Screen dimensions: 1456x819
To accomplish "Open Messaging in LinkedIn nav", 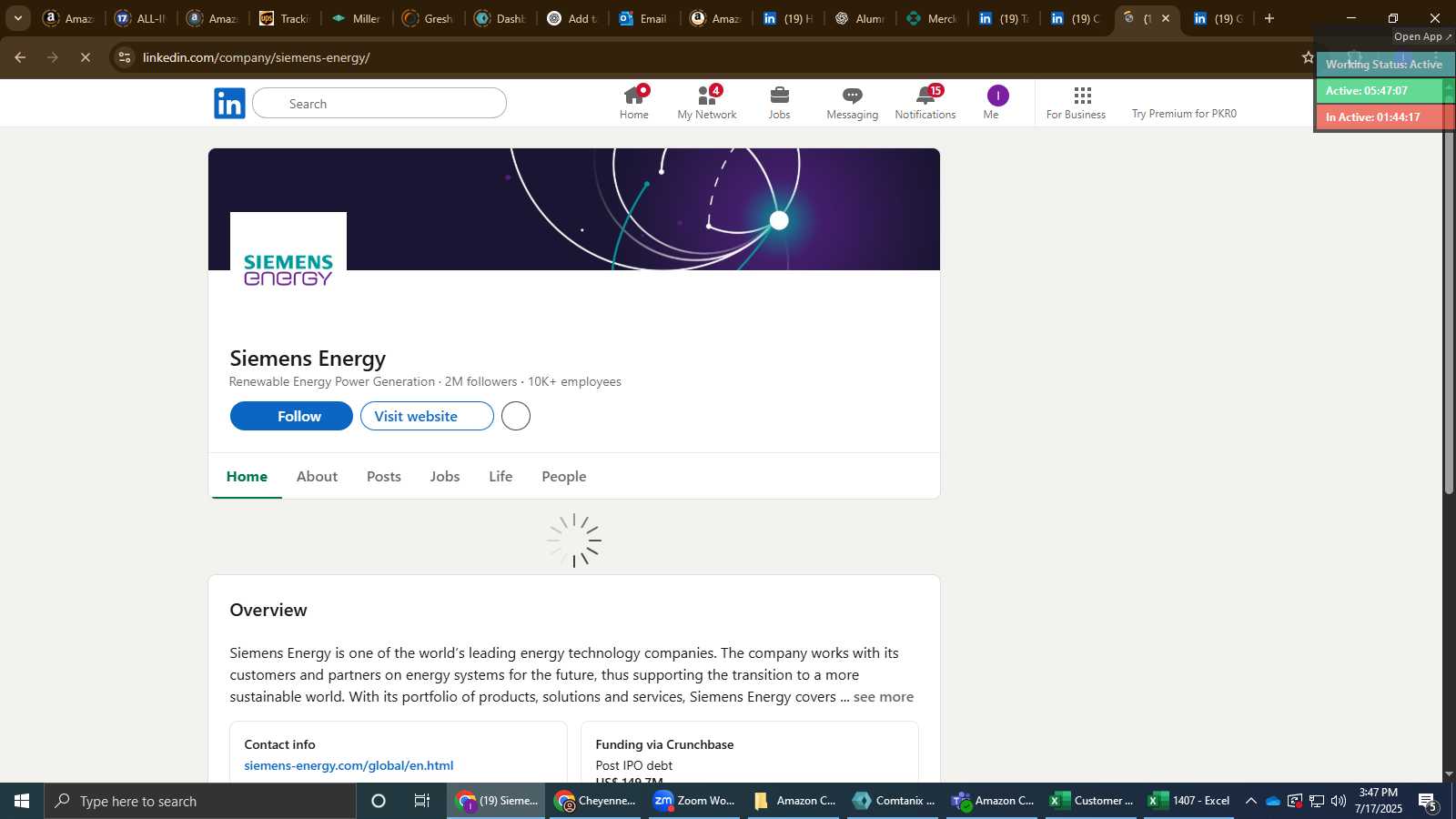I will click(853, 103).
